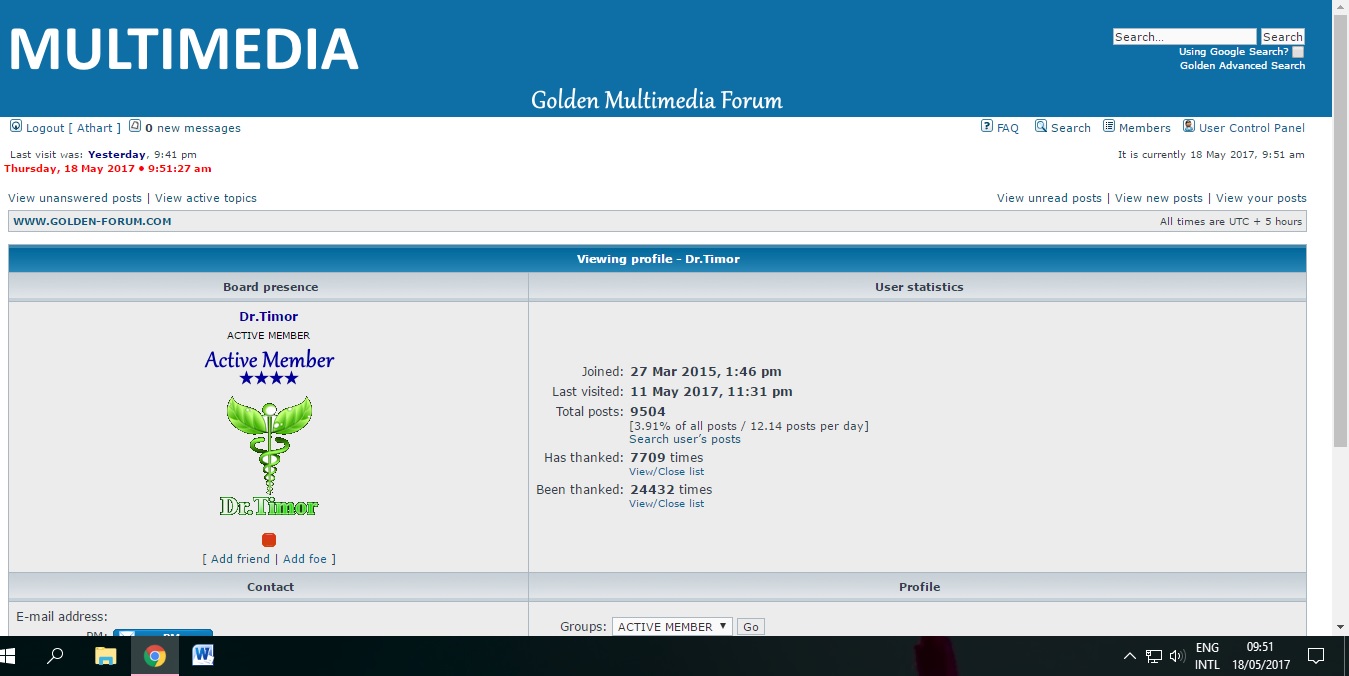Click Logout [ Athart ] link
The width and height of the screenshot is (1349, 676).
pos(73,128)
